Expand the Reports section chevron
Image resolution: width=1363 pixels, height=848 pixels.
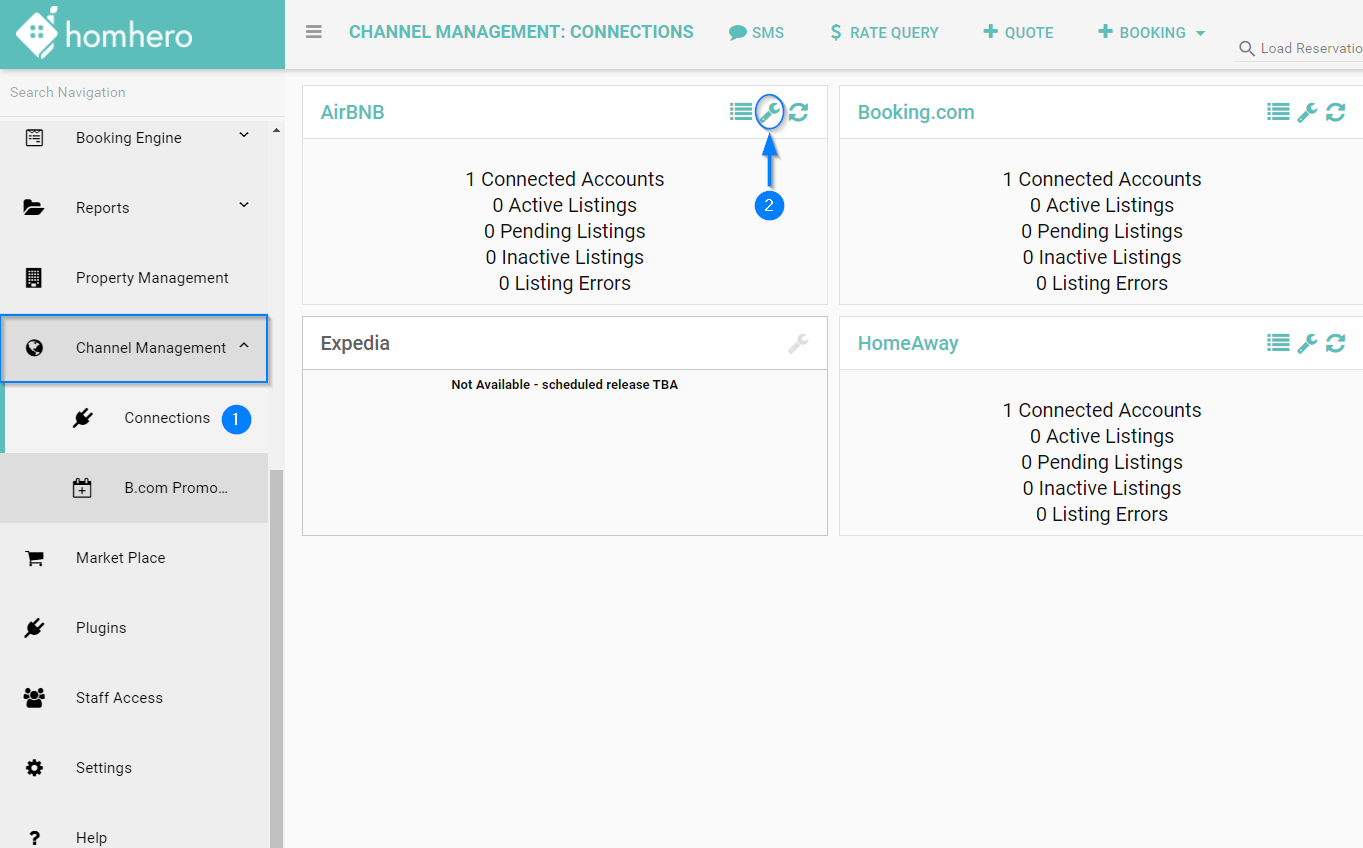(x=244, y=206)
